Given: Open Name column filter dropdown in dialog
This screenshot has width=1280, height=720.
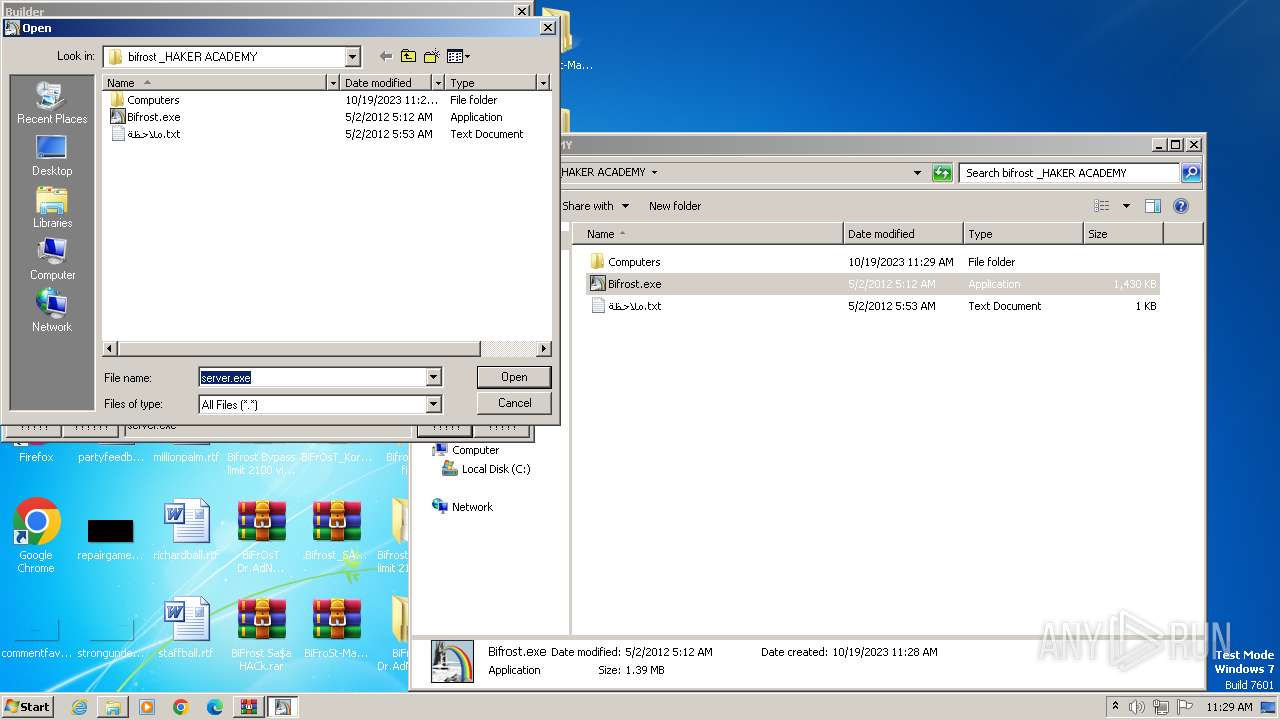Looking at the screenshot, I should [333, 83].
